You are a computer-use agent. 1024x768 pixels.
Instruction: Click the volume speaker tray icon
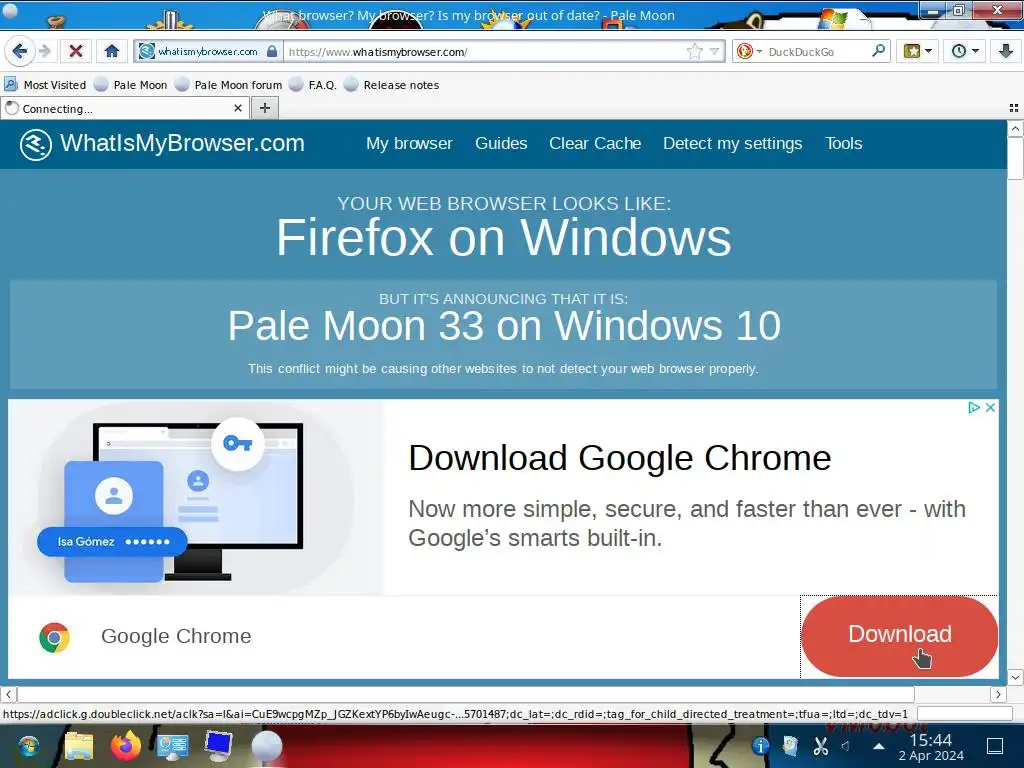pyautogui.click(x=846, y=746)
